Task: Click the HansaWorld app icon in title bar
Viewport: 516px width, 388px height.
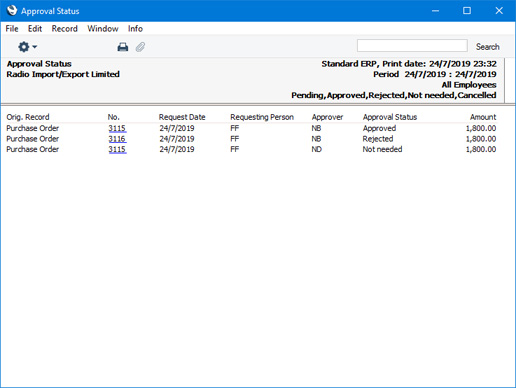Action: click(x=12, y=10)
